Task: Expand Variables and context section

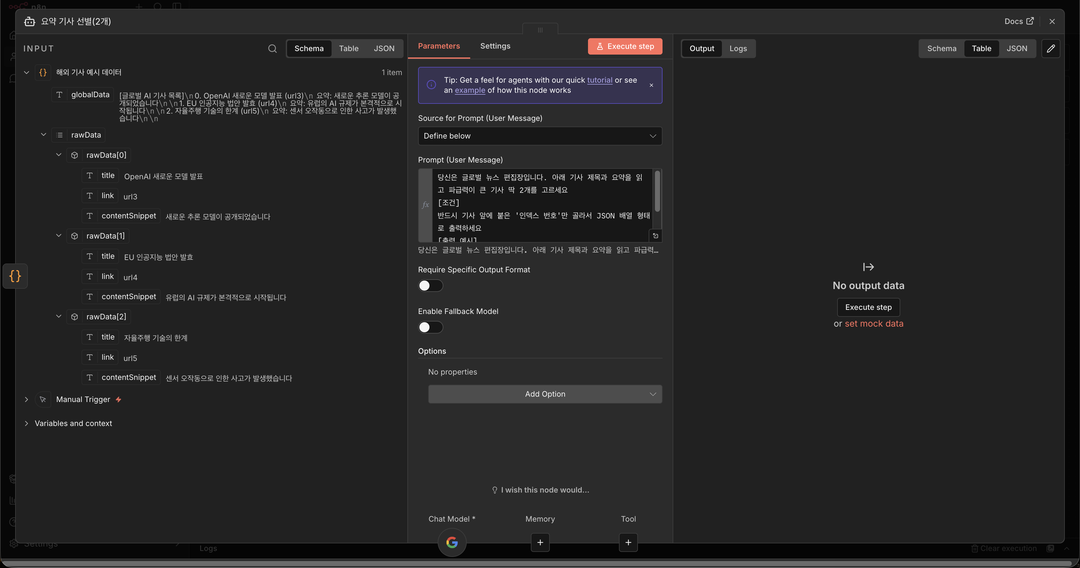Action: [x=27, y=423]
